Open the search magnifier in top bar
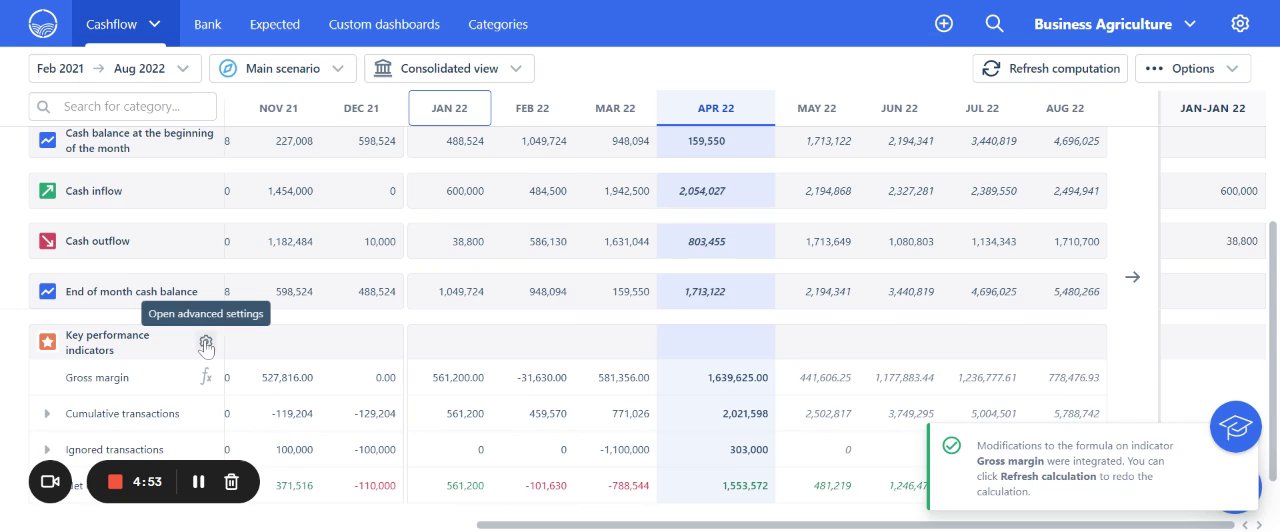1280x532 pixels. pyautogui.click(x=993, y=23)
